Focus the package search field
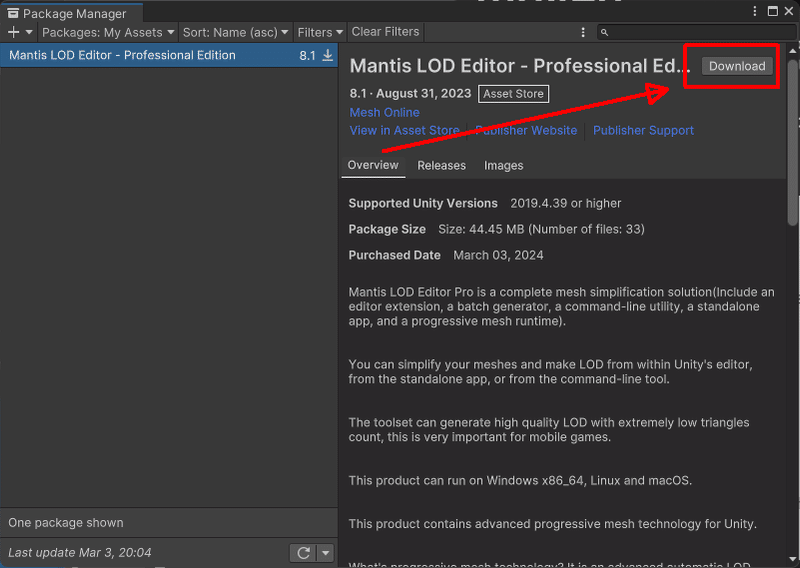 click(x=696, y=32)
